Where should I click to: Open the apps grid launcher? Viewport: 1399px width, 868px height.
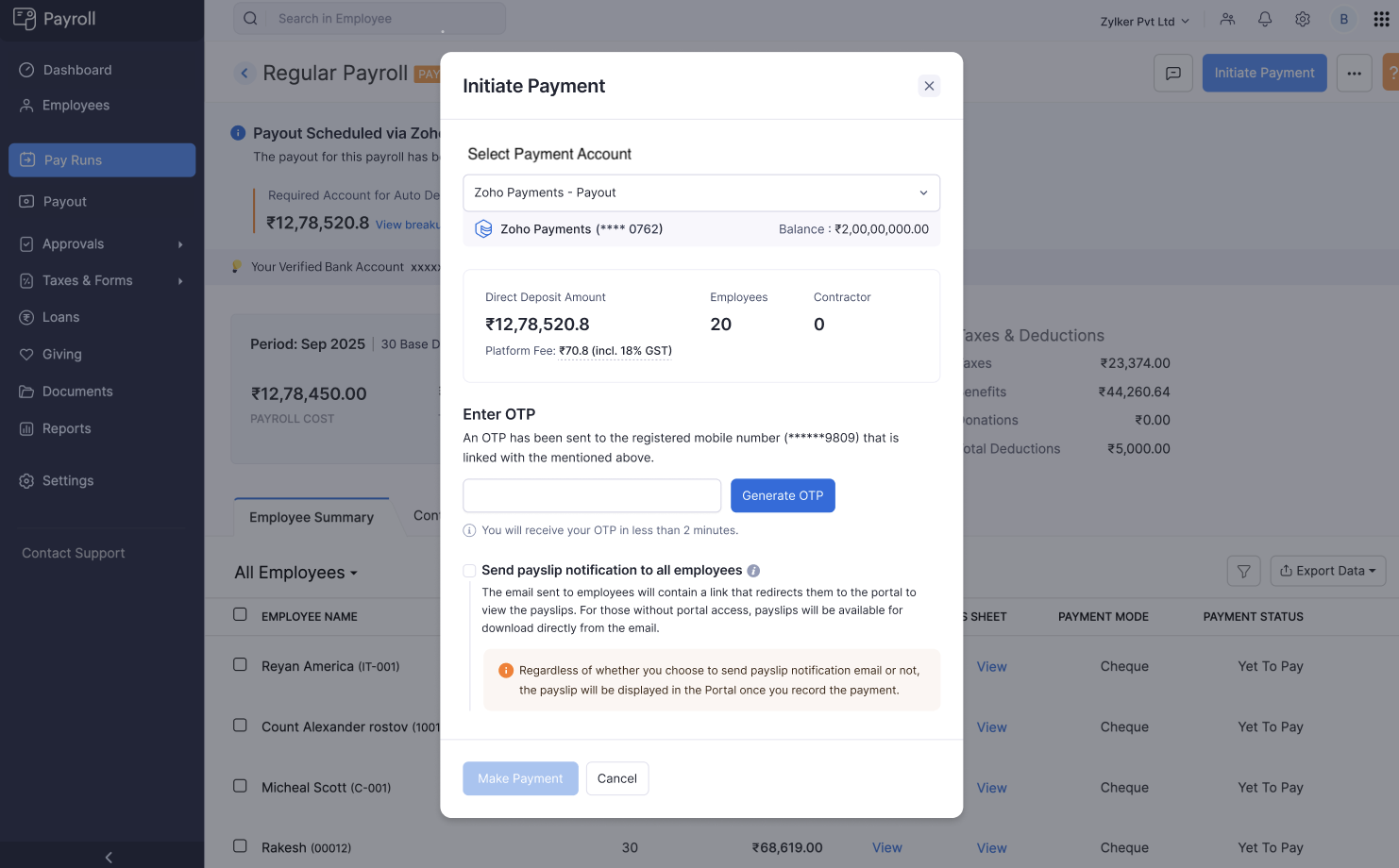tap(1381, 19)
